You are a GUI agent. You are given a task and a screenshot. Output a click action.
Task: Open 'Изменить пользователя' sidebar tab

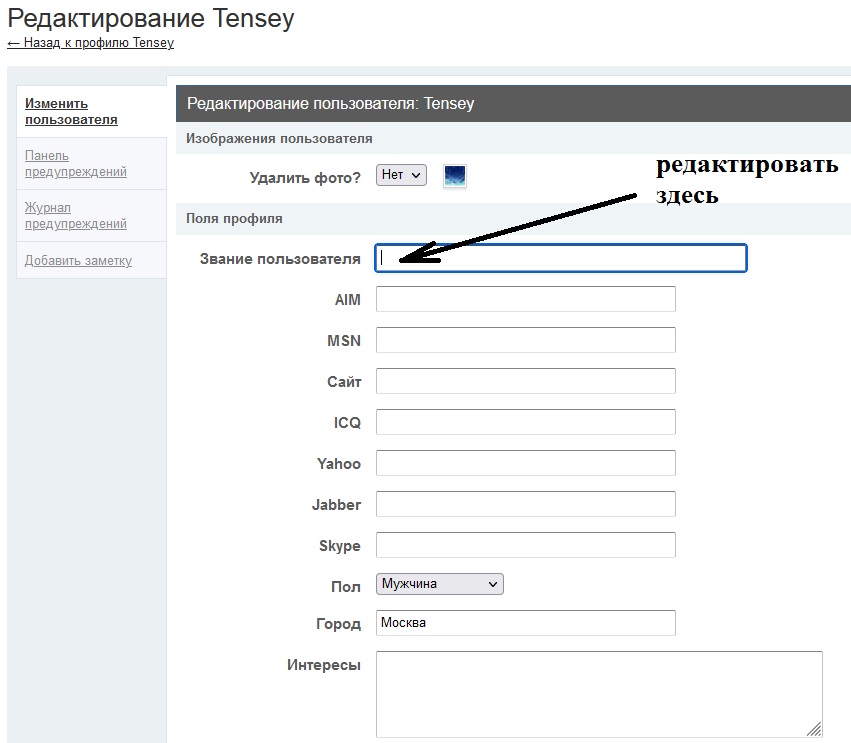point(71,111)
